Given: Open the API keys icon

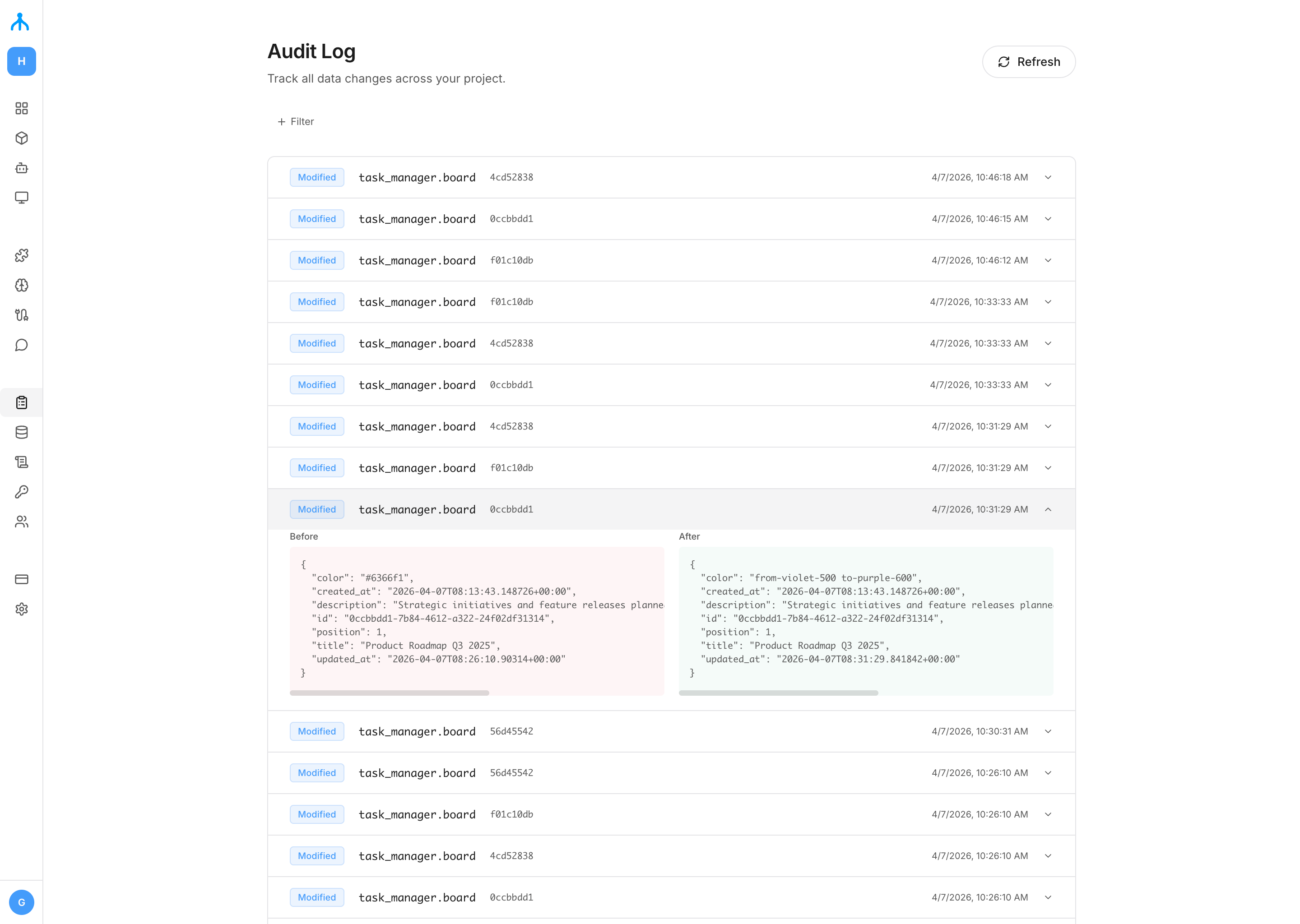Looking at the screenshot, I should coord(22,492).
